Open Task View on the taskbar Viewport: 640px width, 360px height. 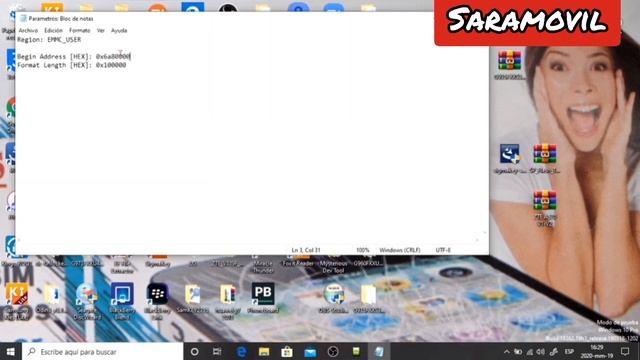(x=217, y=351)
